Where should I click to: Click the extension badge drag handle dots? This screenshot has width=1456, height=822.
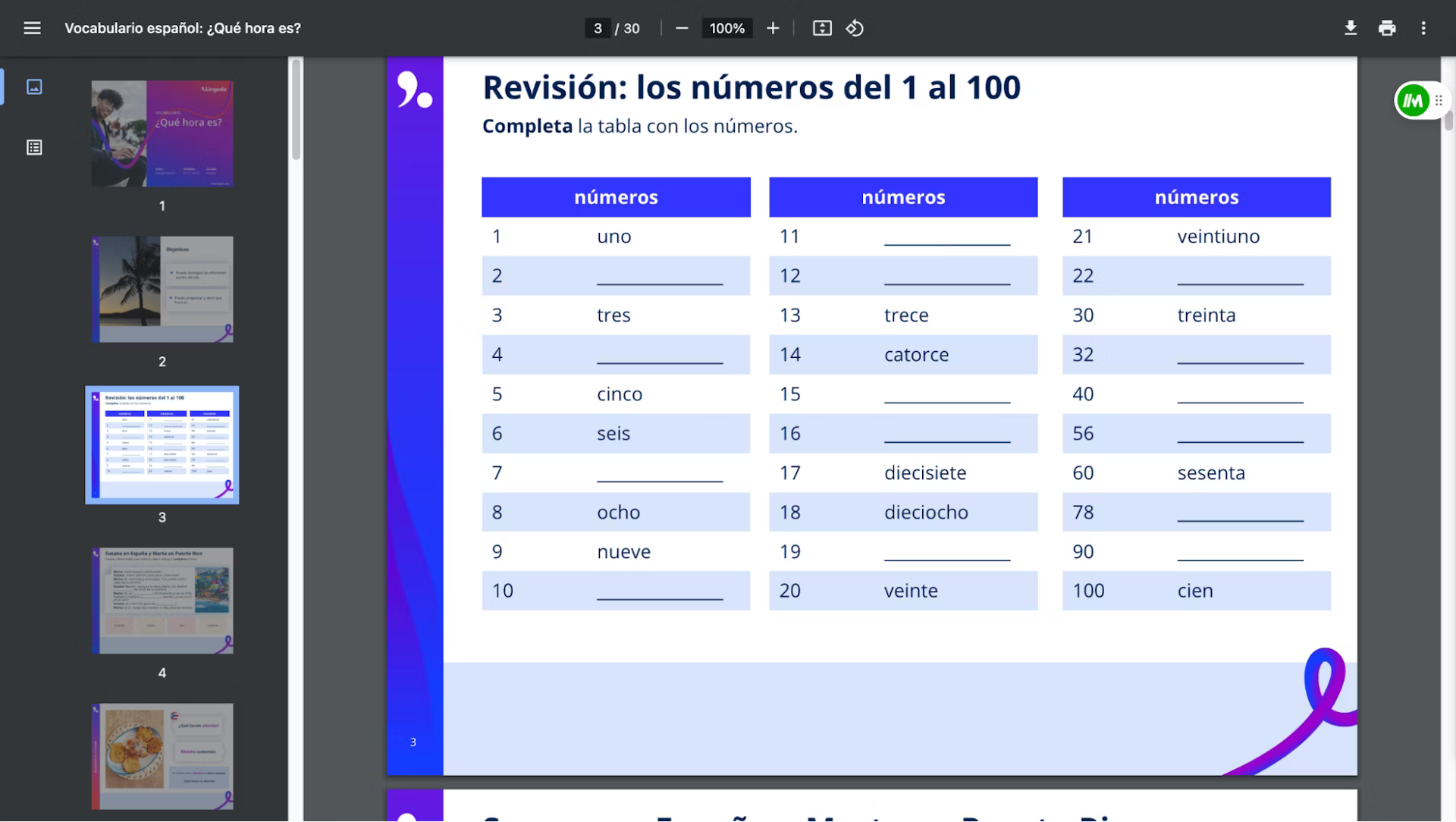(1439, 100)
